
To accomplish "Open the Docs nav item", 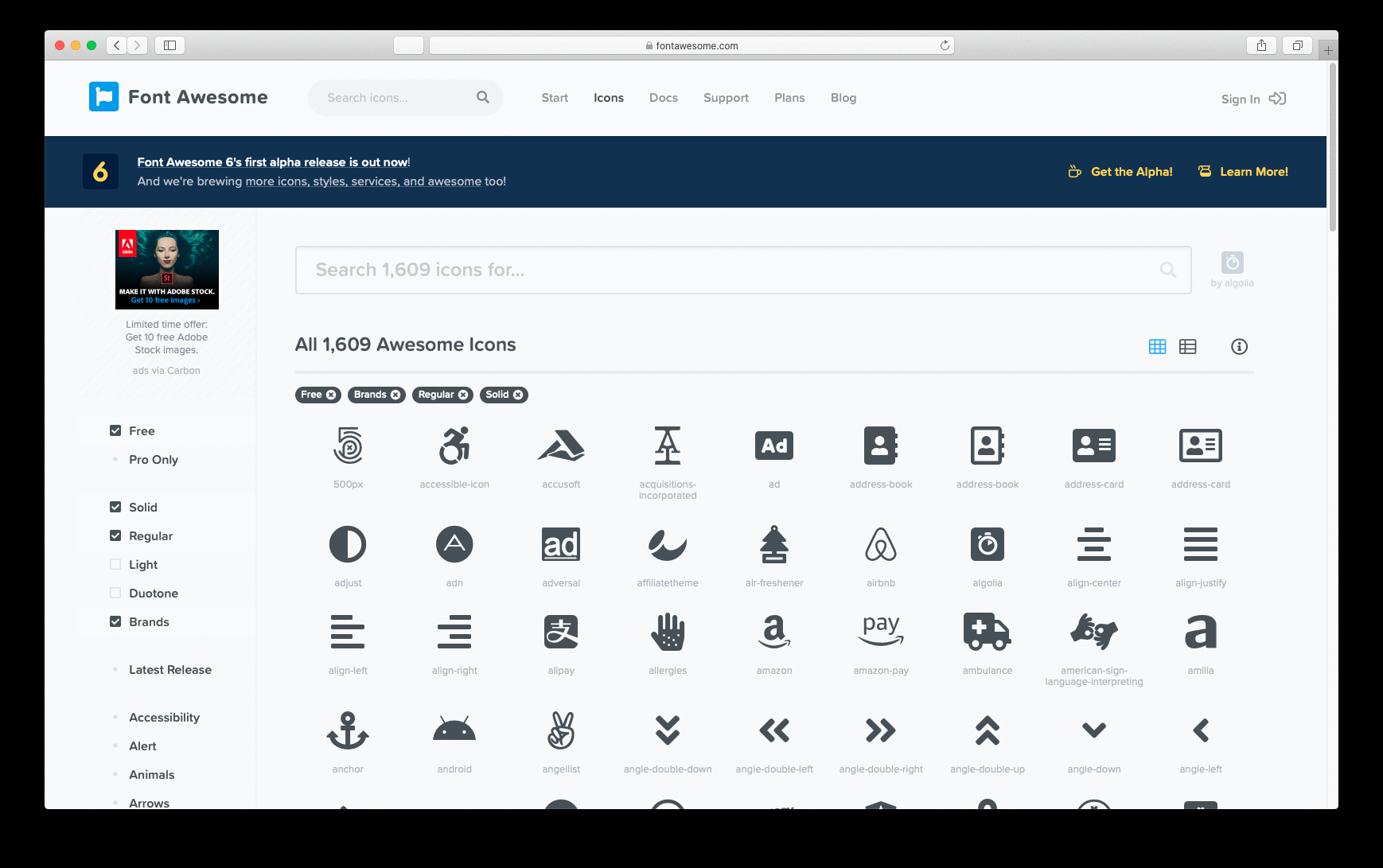I will [x=664, y=98].
